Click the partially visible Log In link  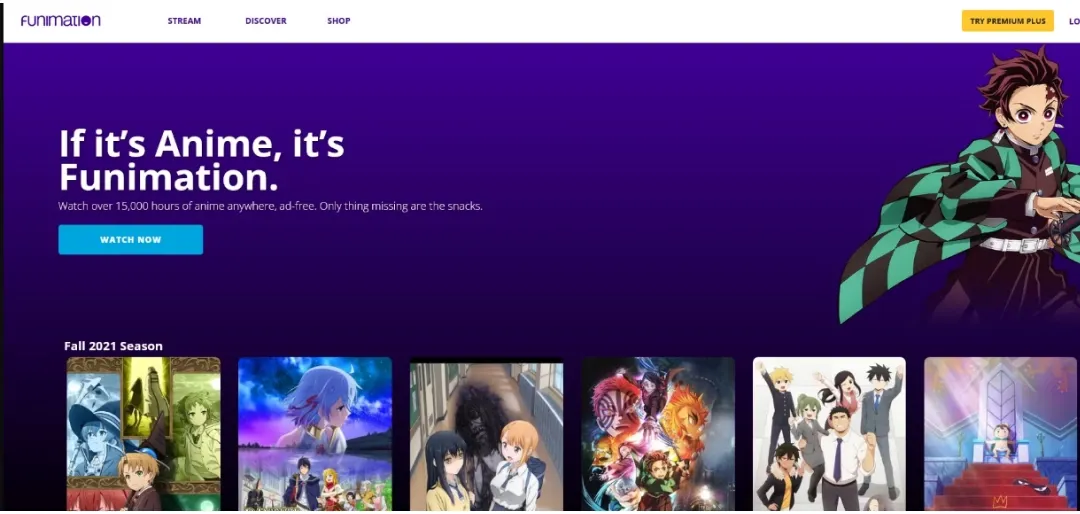pyautogui.click(x=1073, y=21)
